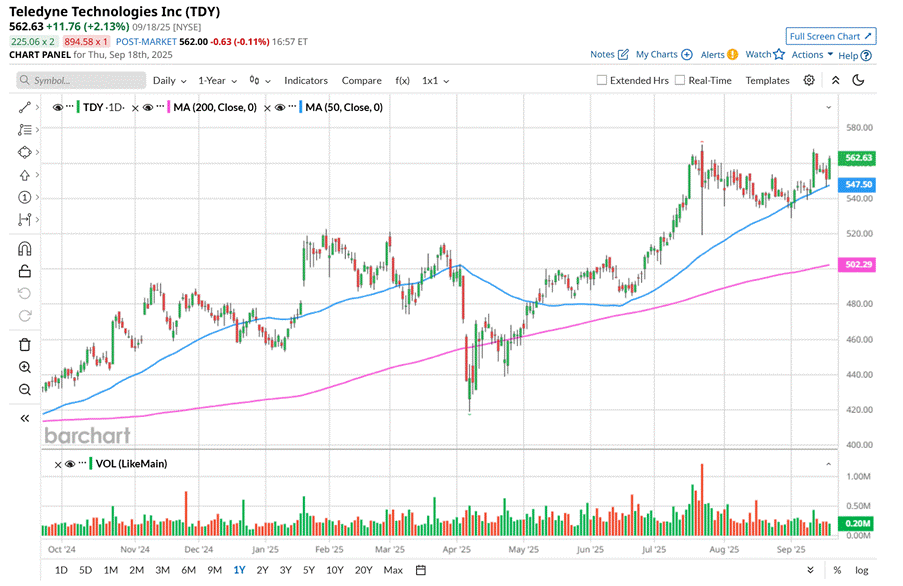The width and height of the screenshot is (903, 586).
Task: Focus the Symbol search field
Action: pos(81,81)
